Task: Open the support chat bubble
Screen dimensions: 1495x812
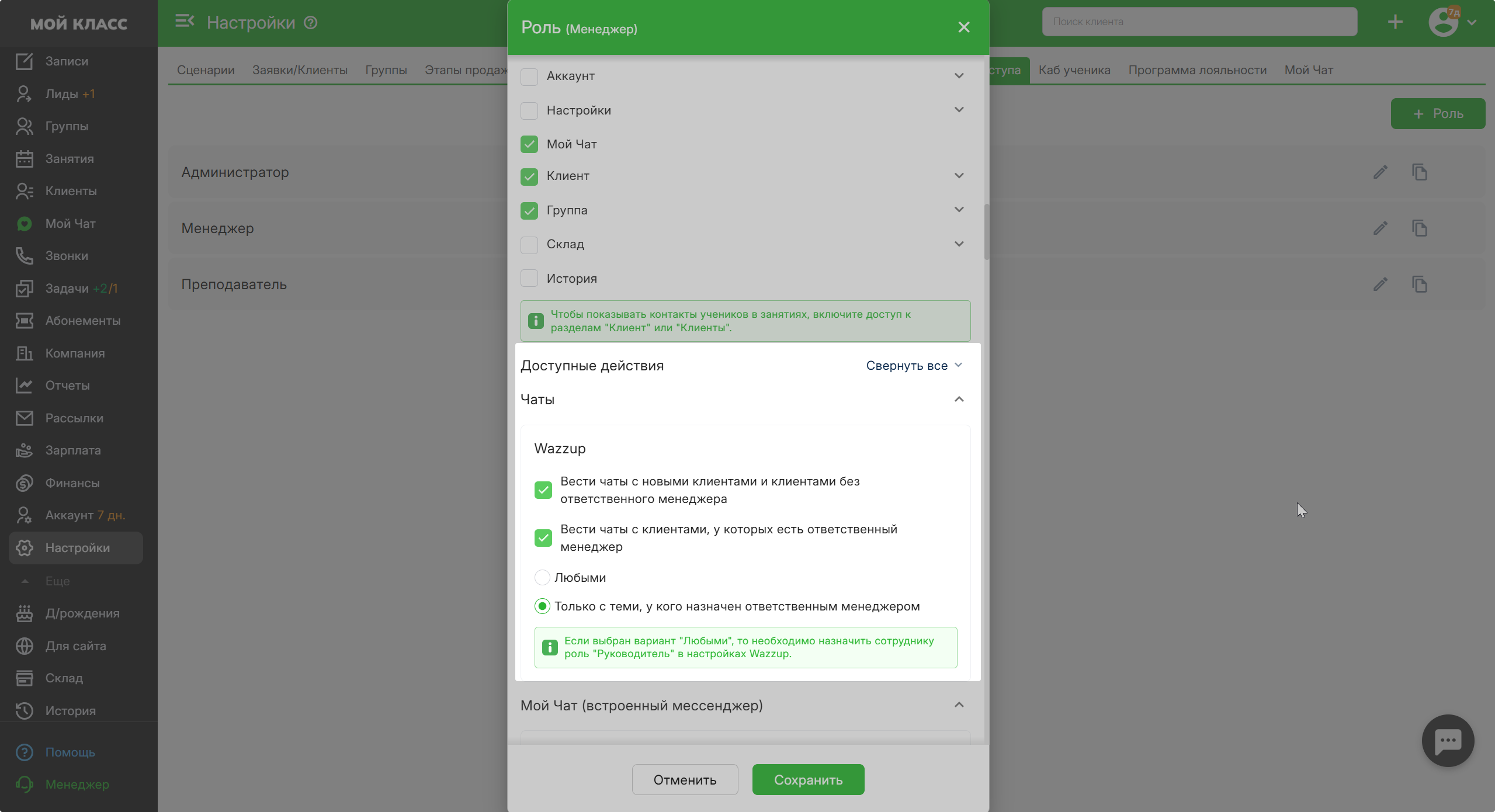Action: [x=1448, y=740]
